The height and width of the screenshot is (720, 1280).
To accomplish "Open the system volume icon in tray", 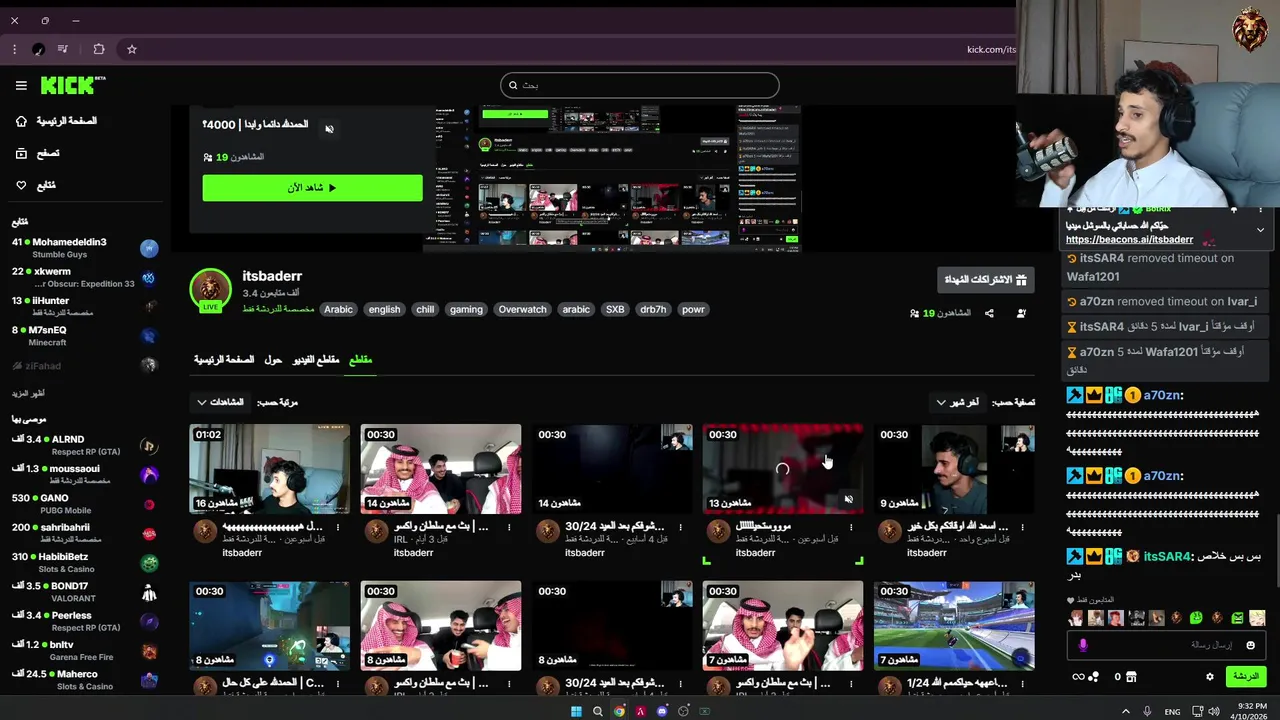I will point(1213,711).
